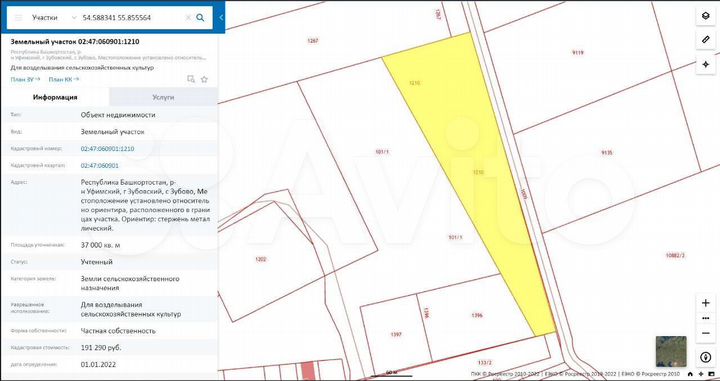Clear the search query with X icon
This screenshot has height=381, width=720.
point(188,18)
